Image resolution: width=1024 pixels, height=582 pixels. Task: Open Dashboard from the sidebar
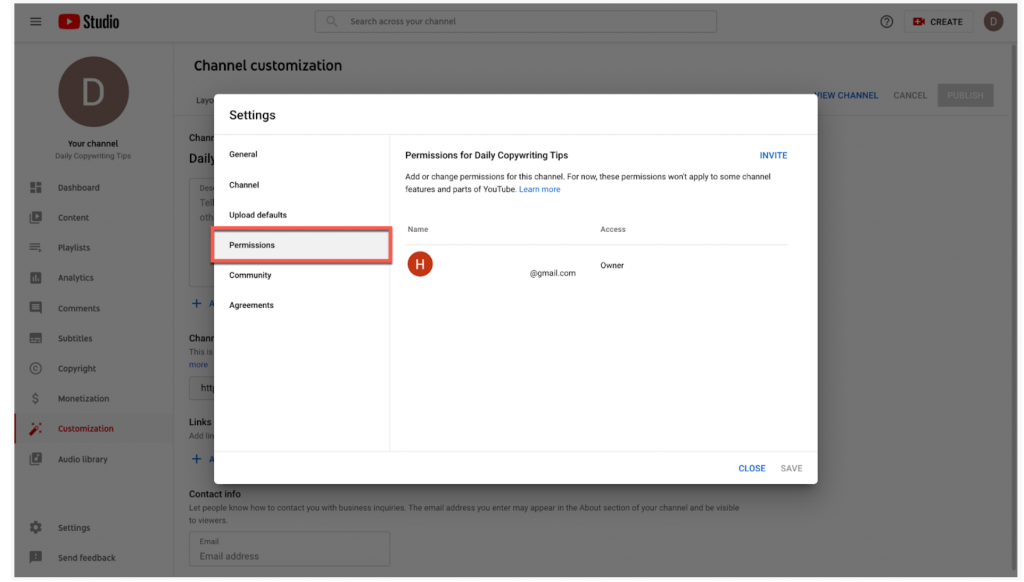[x=78, y=187]
